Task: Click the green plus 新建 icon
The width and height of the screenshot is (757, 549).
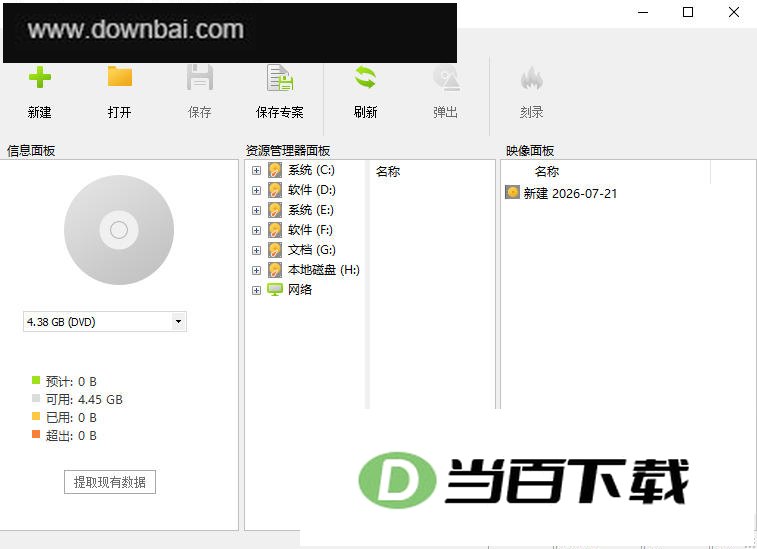Action: 40,78
